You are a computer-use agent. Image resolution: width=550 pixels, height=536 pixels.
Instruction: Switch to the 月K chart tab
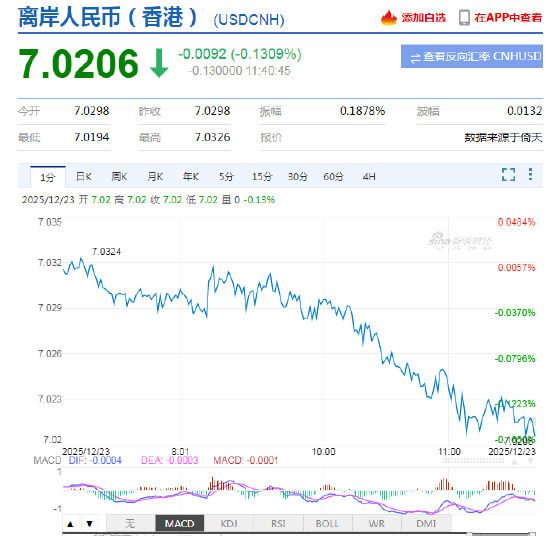click(x=155, y=176)
